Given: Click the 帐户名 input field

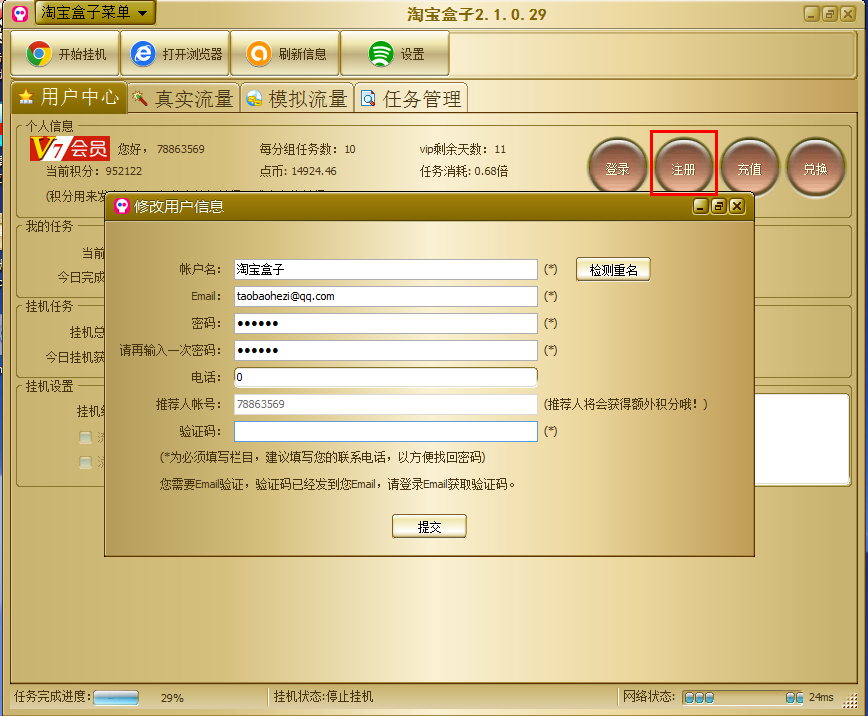Looking at the screenshot, I should click(x=385, y=269).
